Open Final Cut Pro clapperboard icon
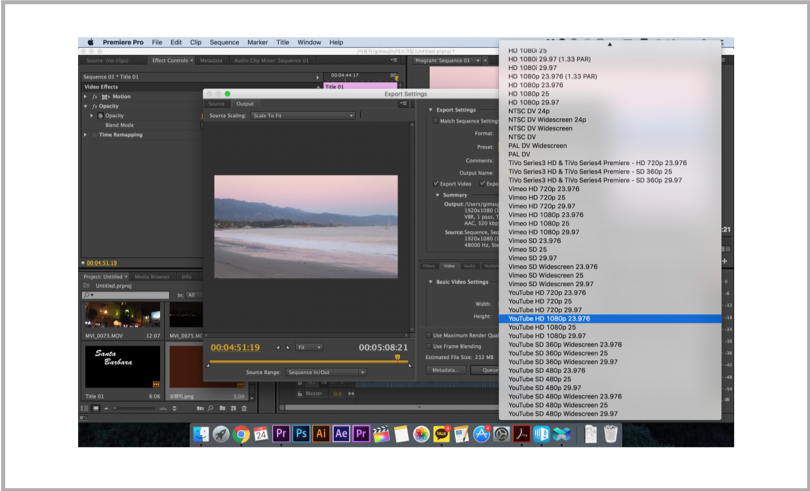810x491 pixels. [x=381, y=434]
